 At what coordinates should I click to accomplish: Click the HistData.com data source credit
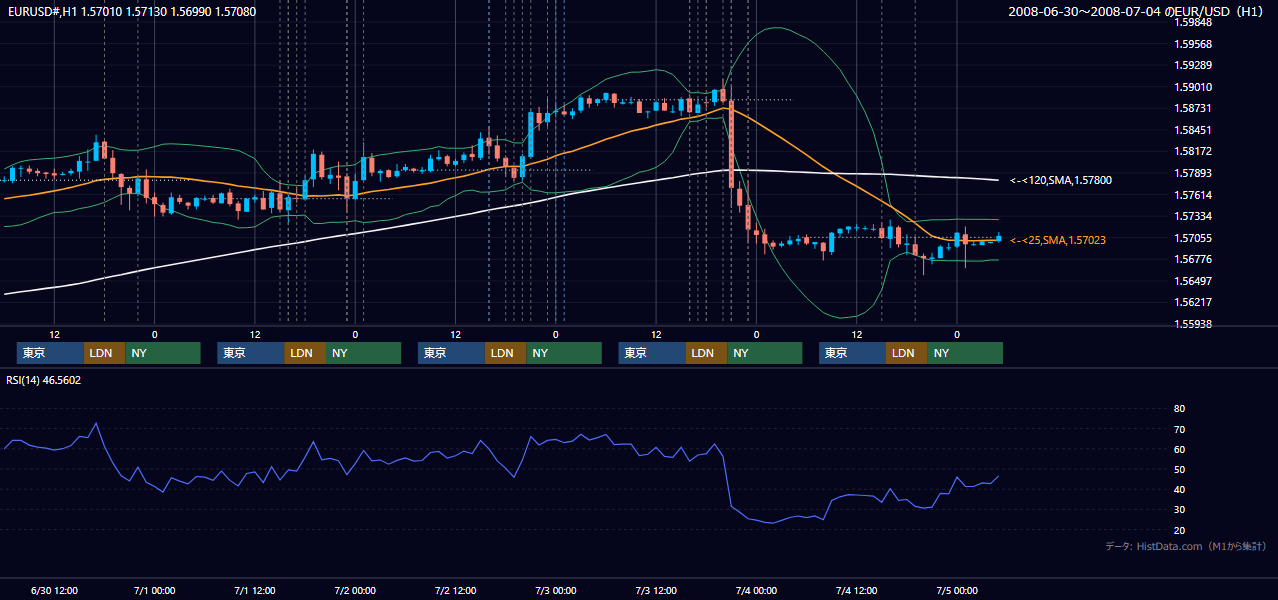coord(1185,546)
